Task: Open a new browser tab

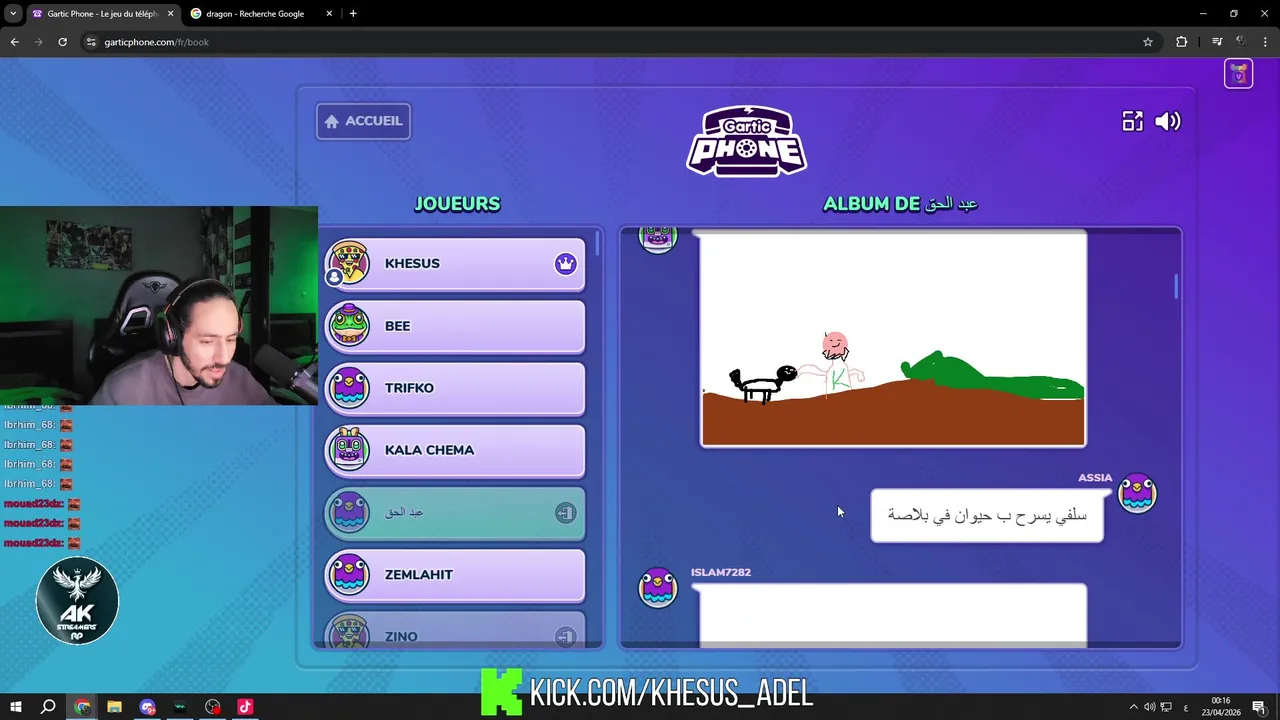Action: pyautogui.click(x=353, y=14)
